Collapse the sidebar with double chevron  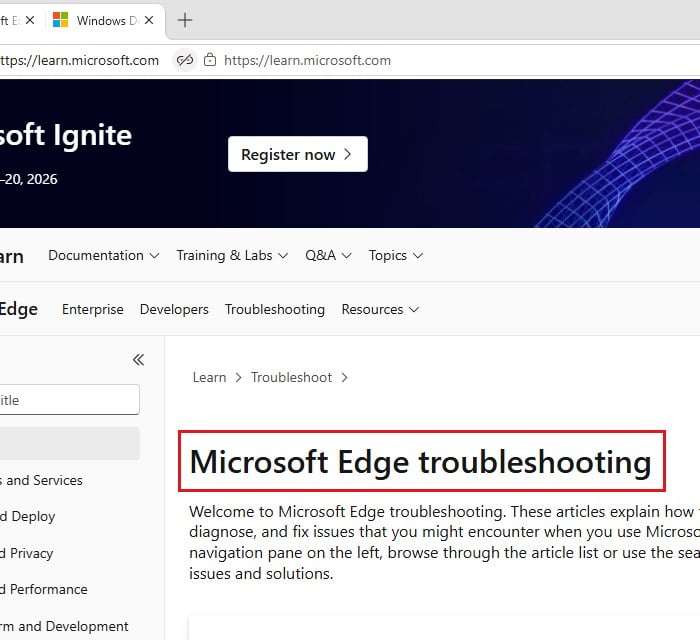[138, 360]
